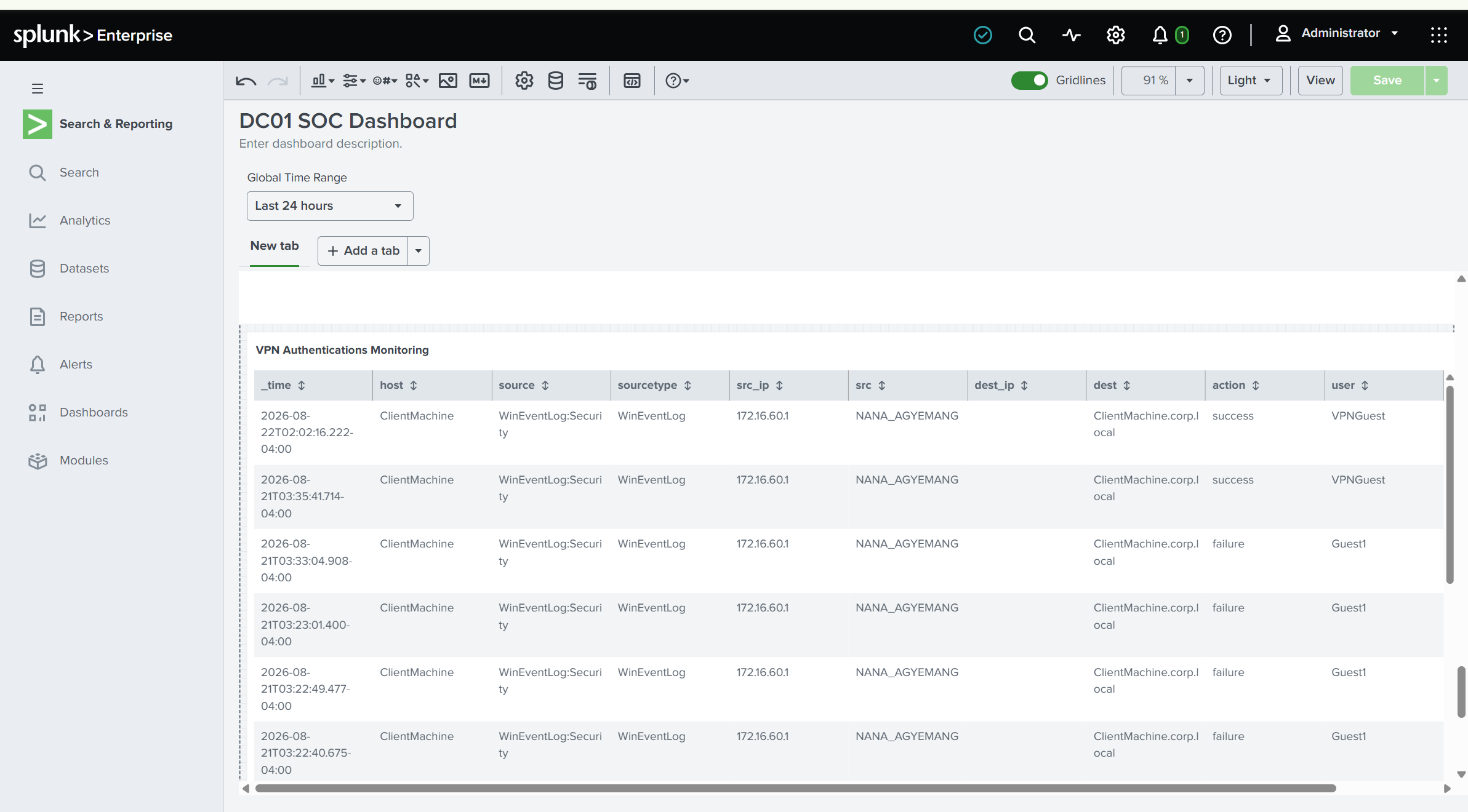Select the VPN Authentications Monitoring panel title
Image resolution: width=1468 pixels, height=812 pixels.
click(x=342, y=350)
